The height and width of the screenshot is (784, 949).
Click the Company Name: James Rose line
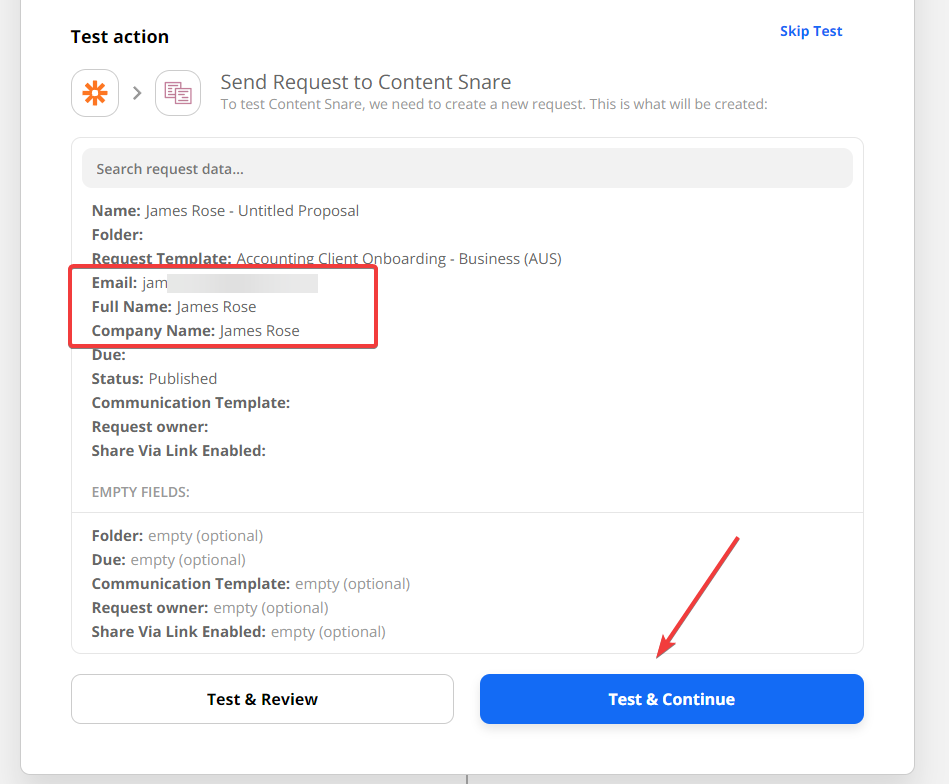(x=195, y=331)
